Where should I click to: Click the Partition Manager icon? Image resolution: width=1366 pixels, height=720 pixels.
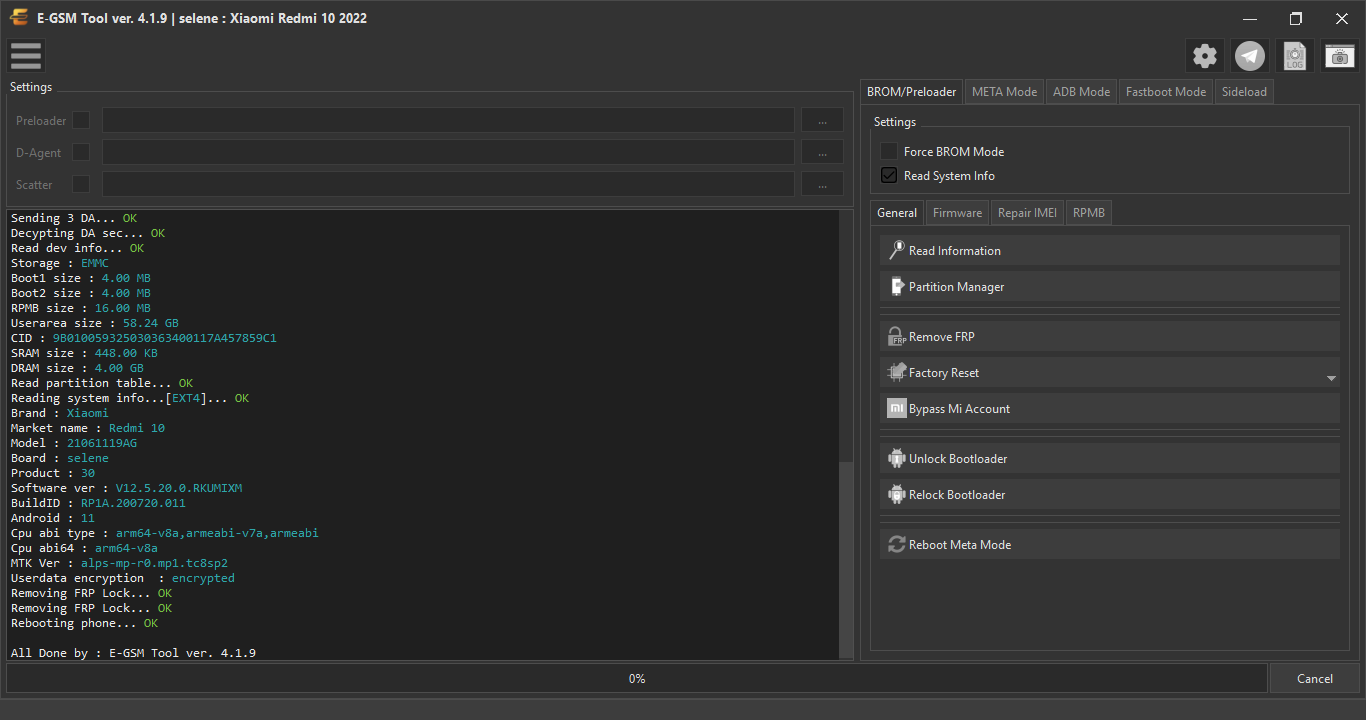[x=897, y=286]
